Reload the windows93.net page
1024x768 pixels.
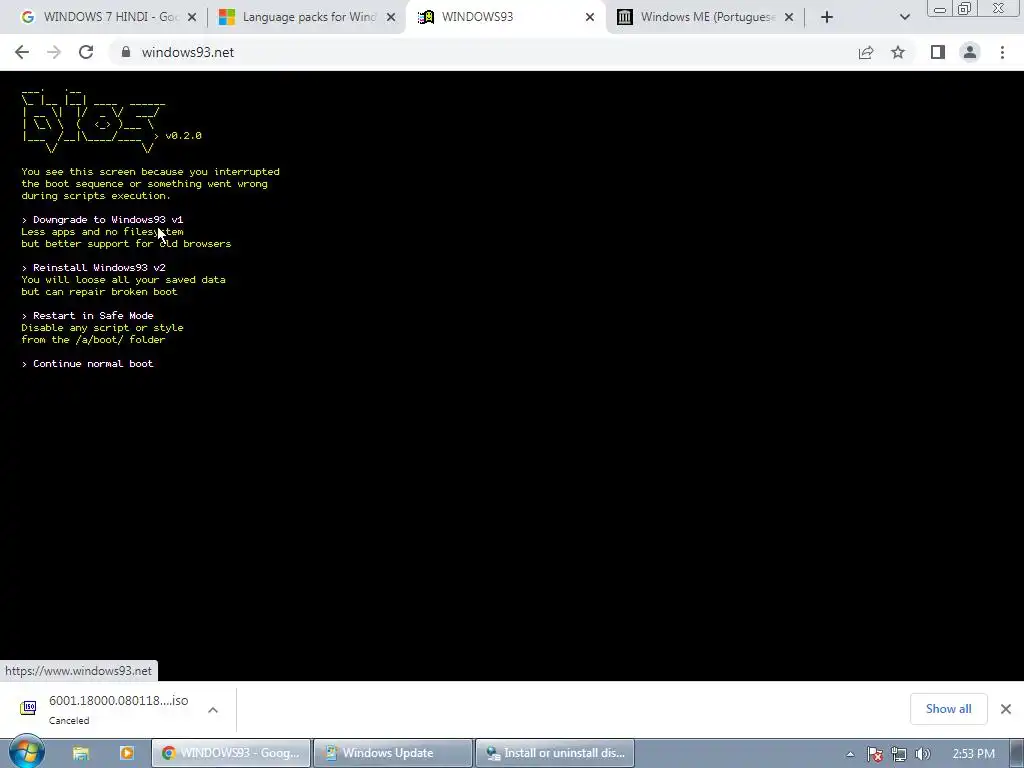(86, 52)
